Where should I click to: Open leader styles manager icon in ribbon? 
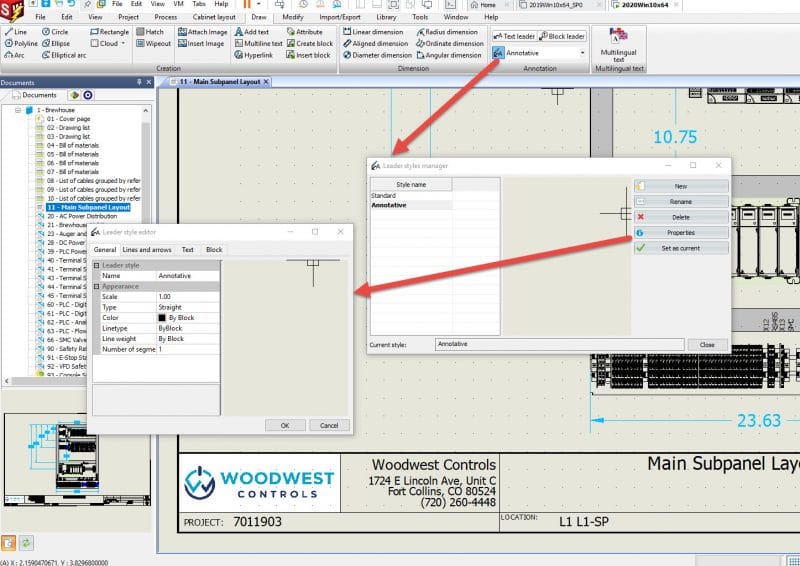[498, 53]
